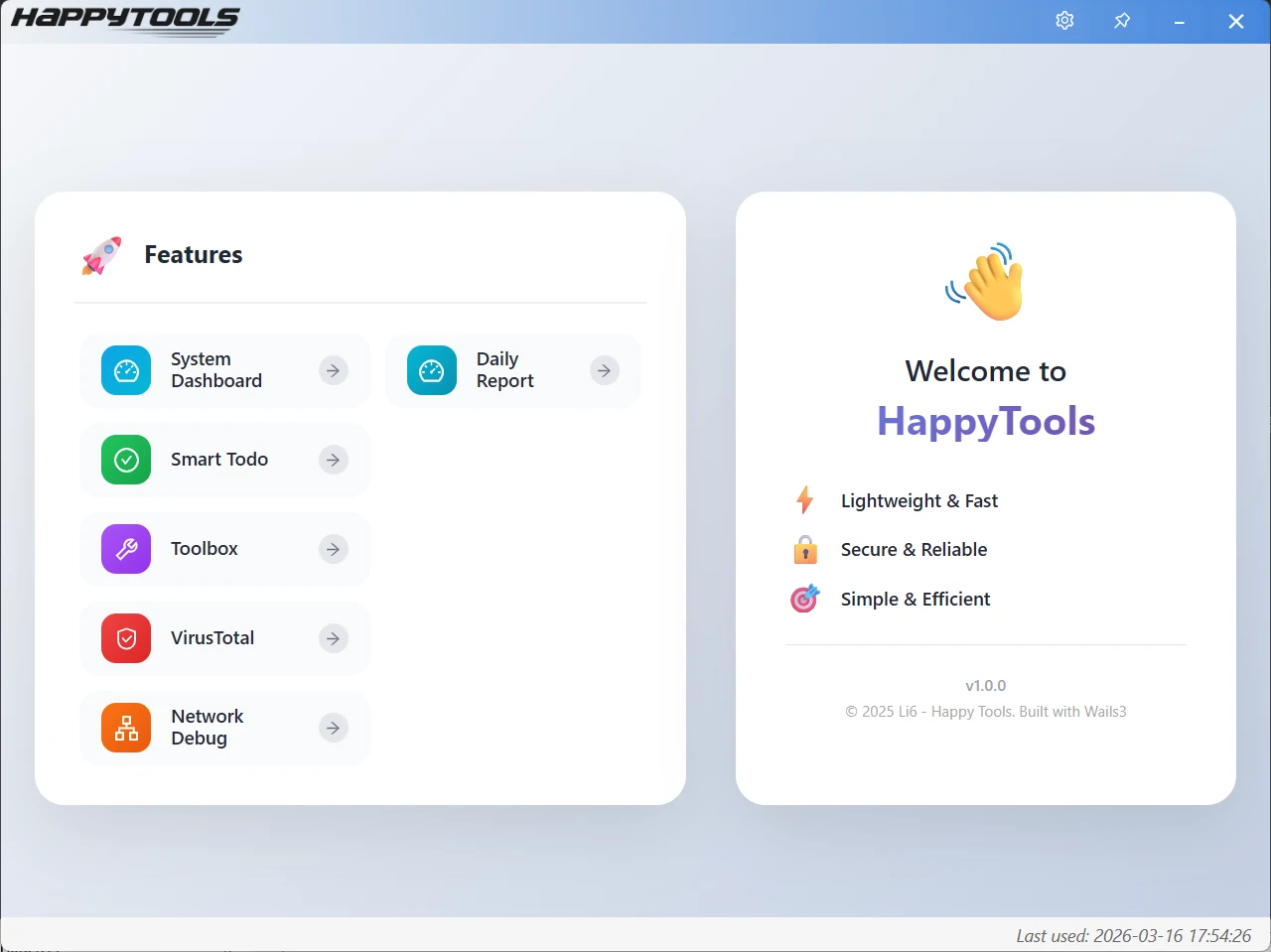Viewport: 1271px width, 952px height.
Task: Click the Features heading
Action: click(x=194, y=255)
